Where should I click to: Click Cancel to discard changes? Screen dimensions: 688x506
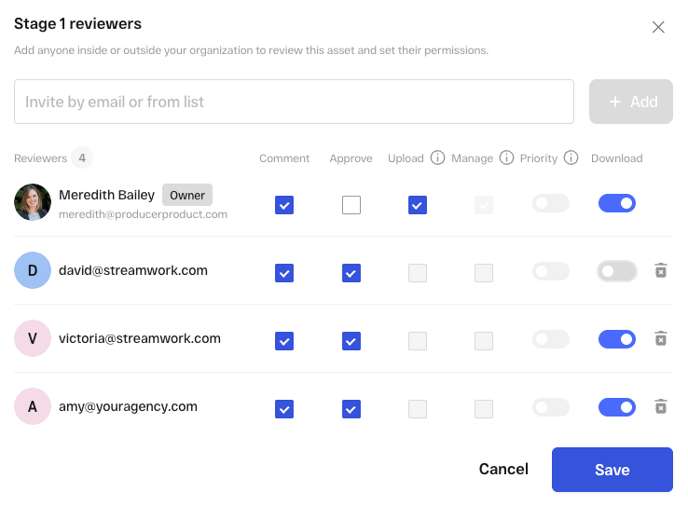coord(503,469)
